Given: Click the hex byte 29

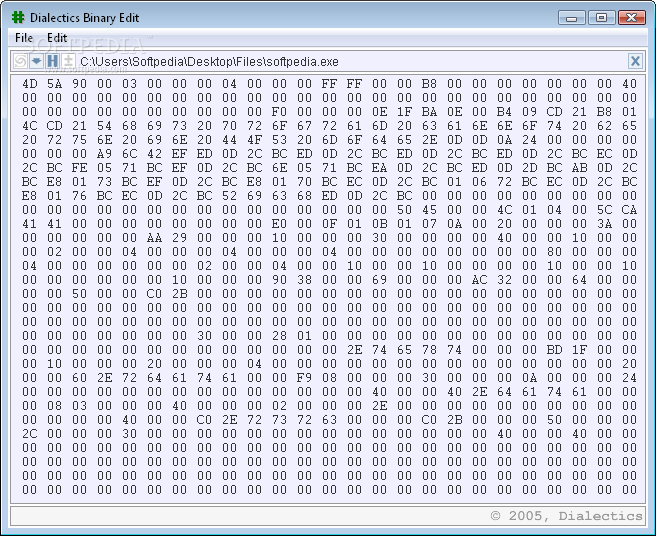Looking at the screenshot, I should coord(179,238).
